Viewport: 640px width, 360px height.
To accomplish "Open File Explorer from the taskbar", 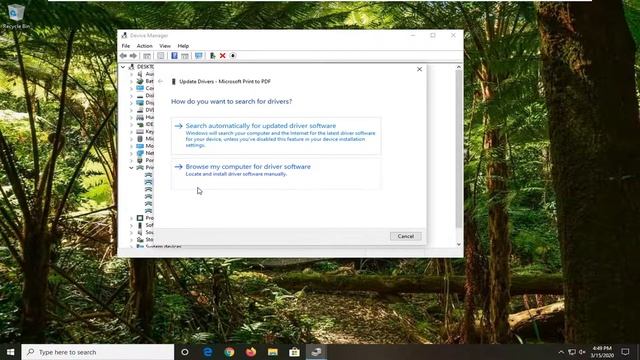I will point(273,352).
